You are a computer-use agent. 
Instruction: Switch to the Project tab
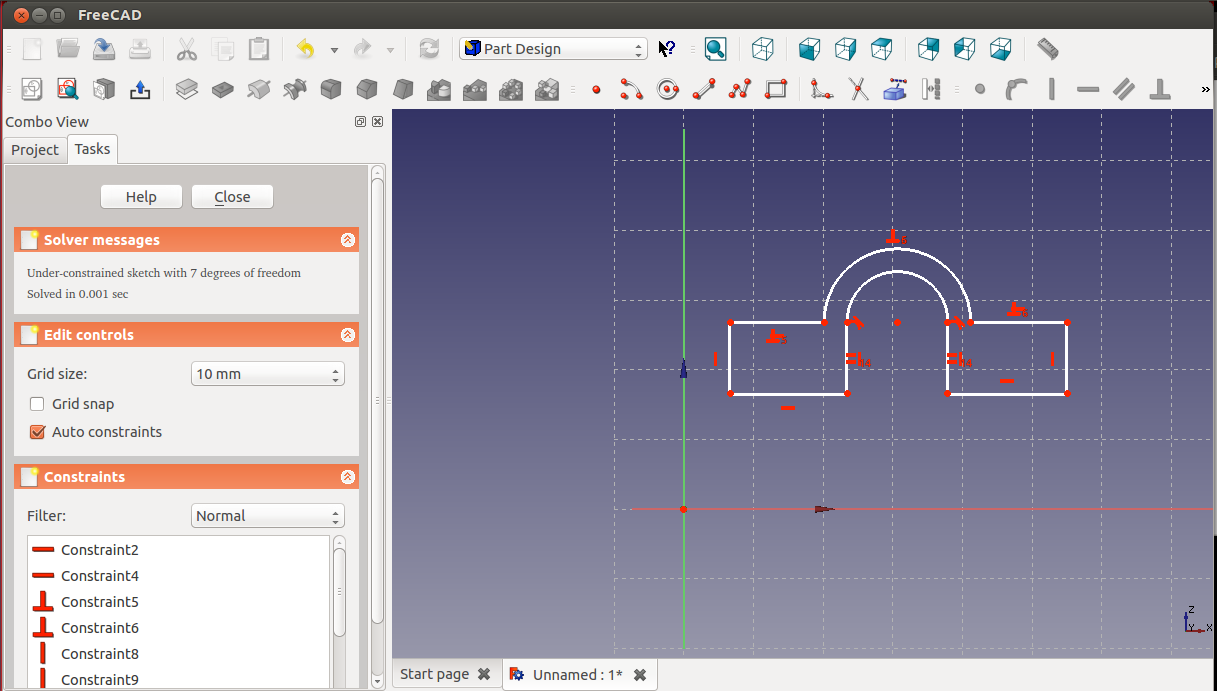coord(35,150)
